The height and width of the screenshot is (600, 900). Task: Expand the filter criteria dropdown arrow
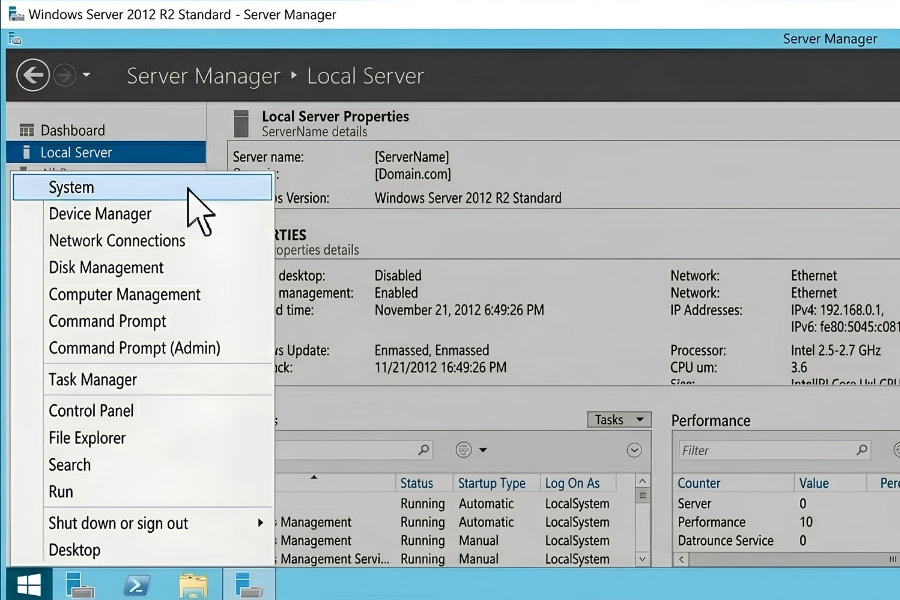tap(483, 450)
